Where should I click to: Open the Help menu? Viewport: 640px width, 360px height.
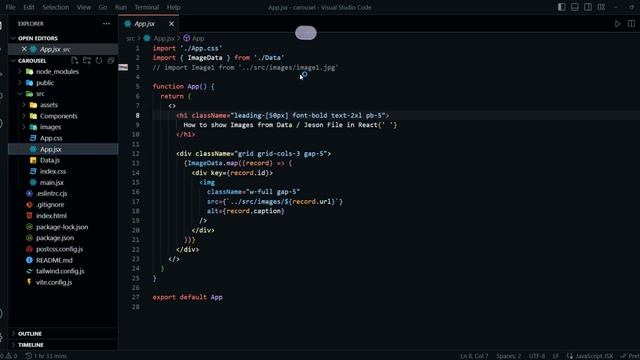pos(173,7)
